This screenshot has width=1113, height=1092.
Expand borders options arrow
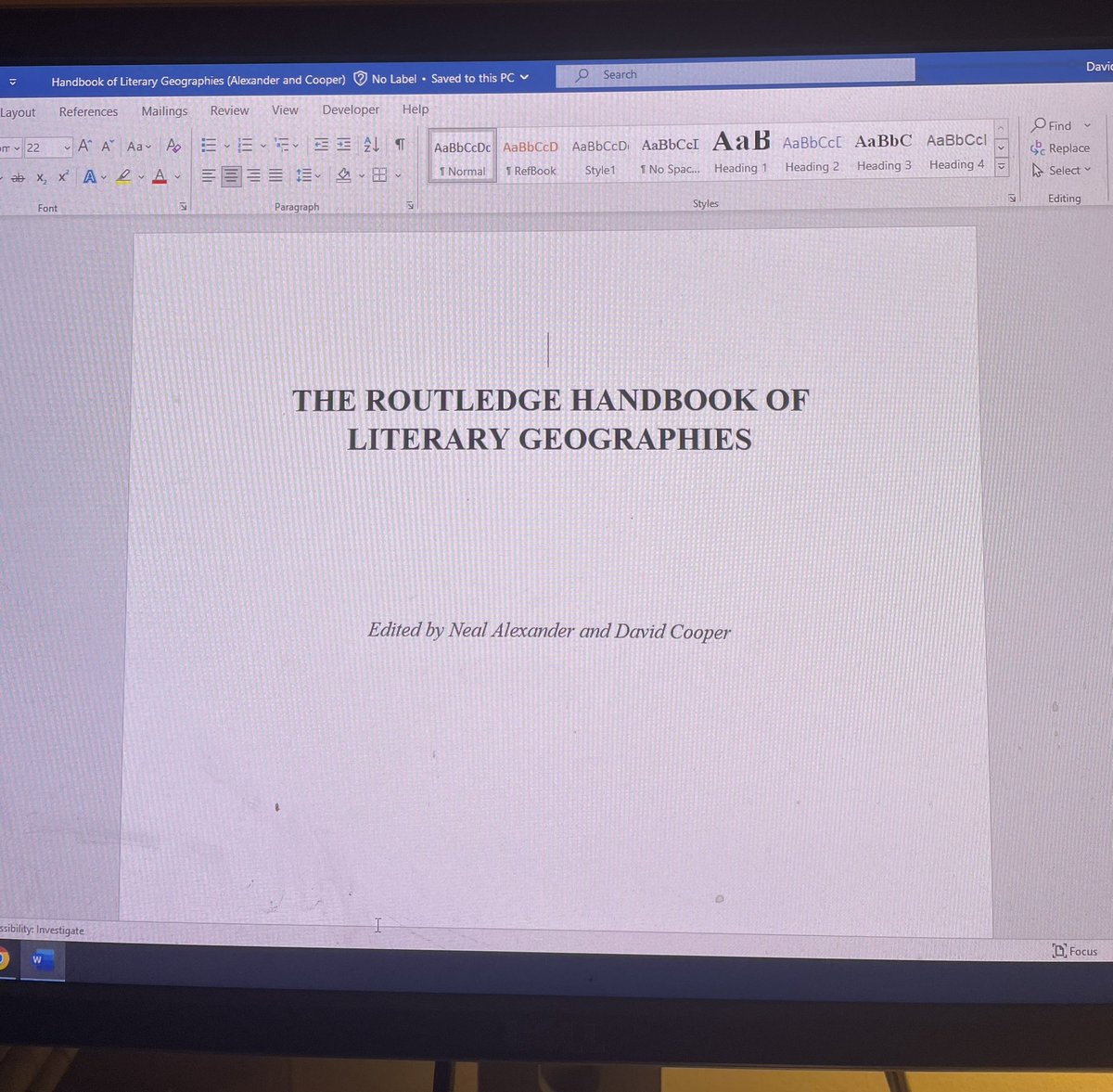[x=398, y=174]
